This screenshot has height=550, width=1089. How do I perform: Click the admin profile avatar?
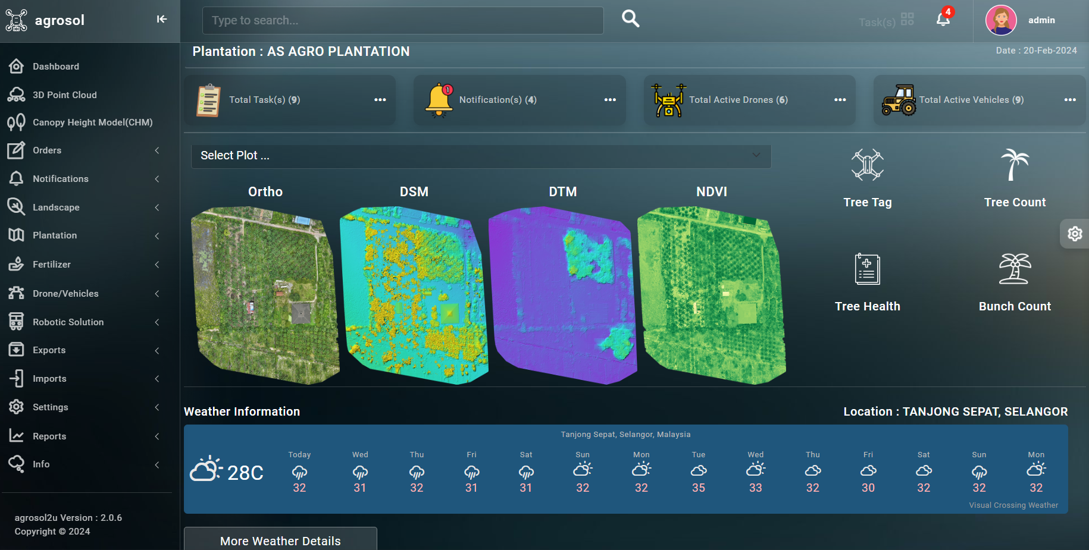[x=1000, y=20]
